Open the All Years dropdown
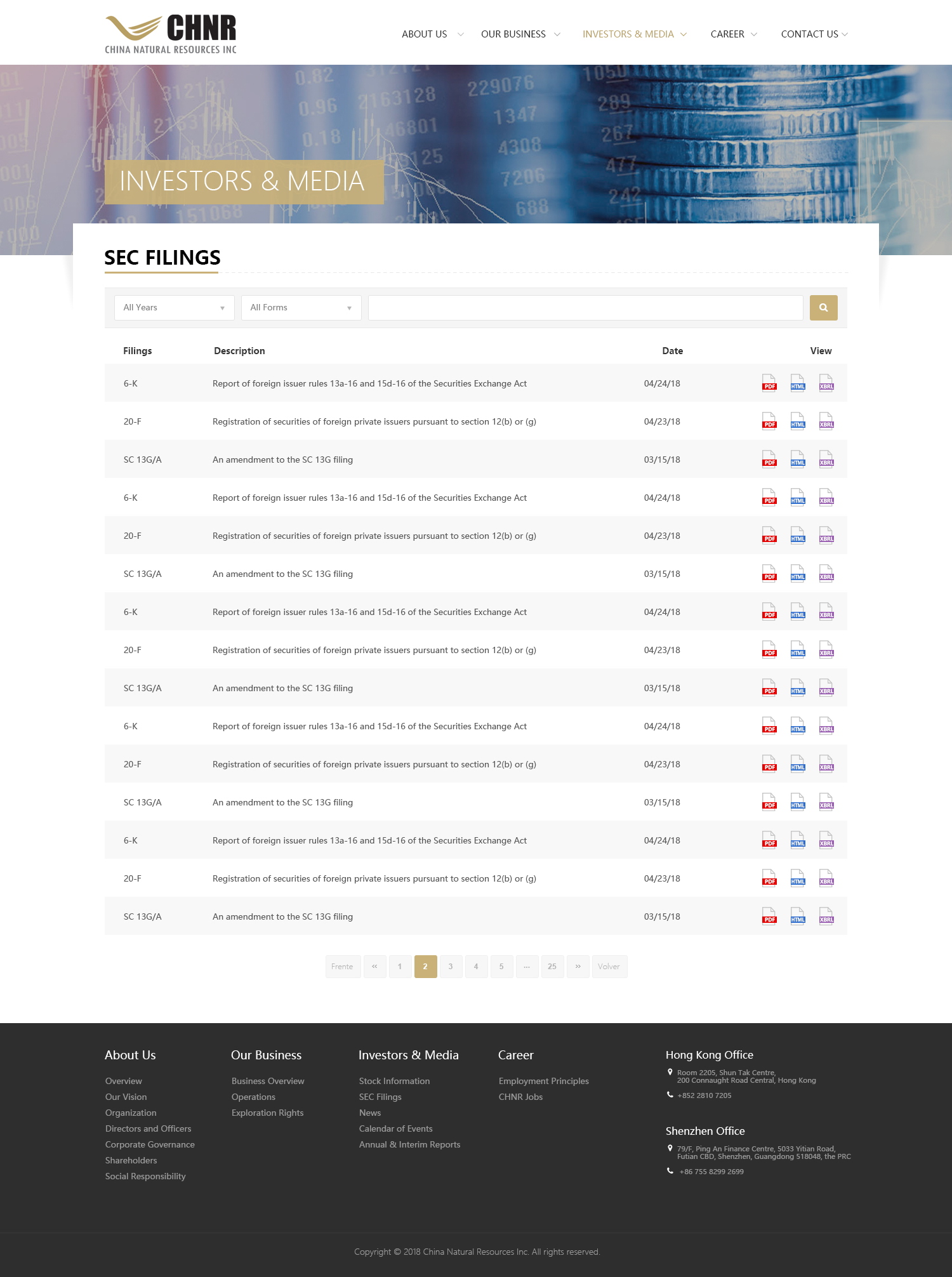 [174, 308]
